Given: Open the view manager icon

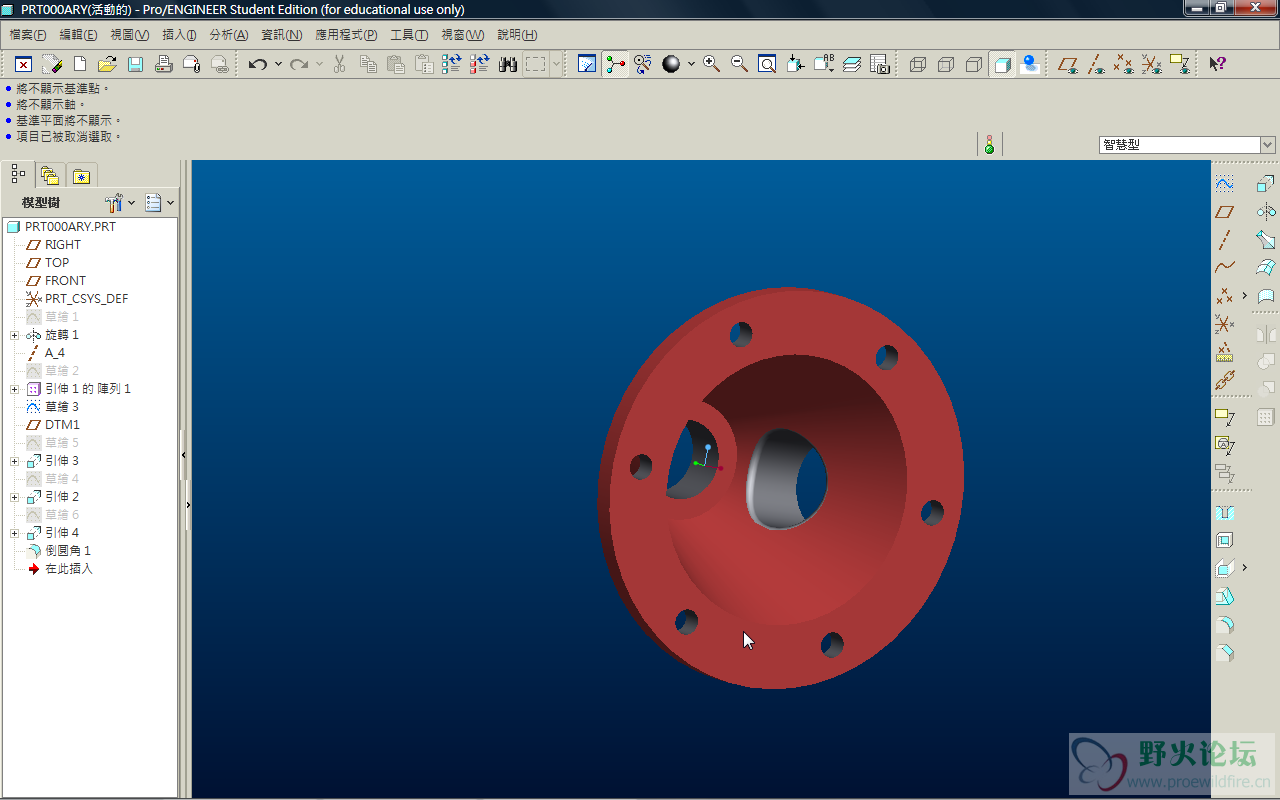Looking at the screenshot, I should click(879, 64).
